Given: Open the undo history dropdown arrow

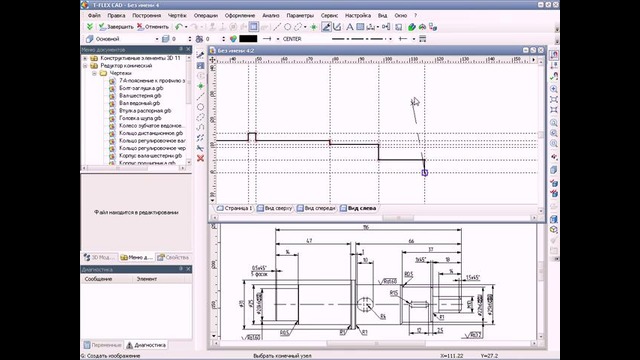Looking at the screenshot, I should [x=186, y=27].
